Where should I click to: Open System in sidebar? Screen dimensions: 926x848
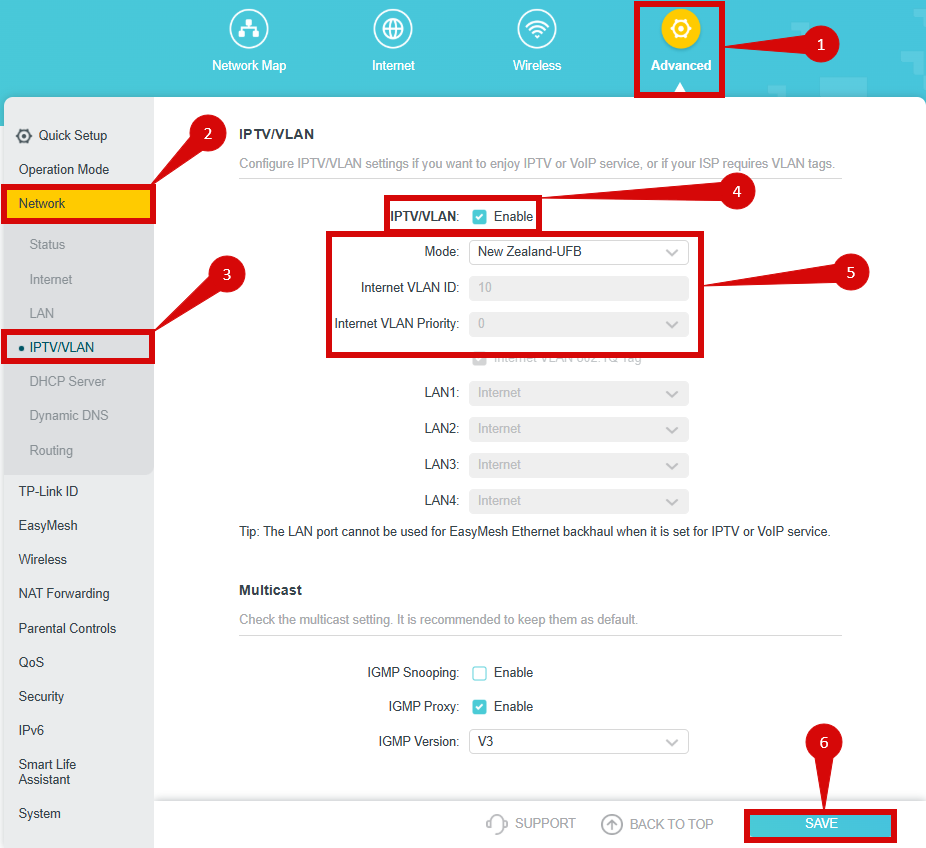(x=40, y=814)
